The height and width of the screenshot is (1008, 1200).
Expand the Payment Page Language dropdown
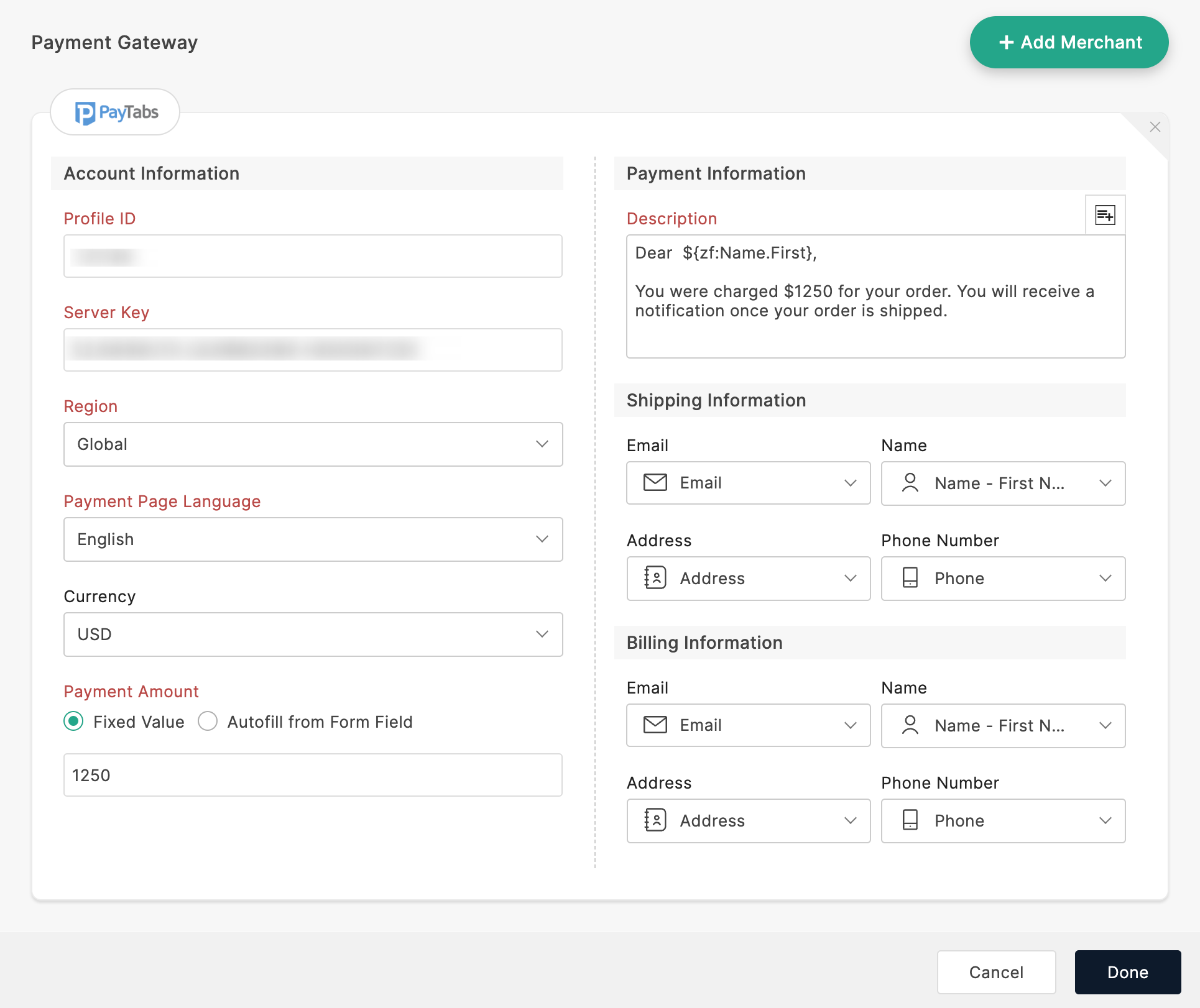(313, 539)
